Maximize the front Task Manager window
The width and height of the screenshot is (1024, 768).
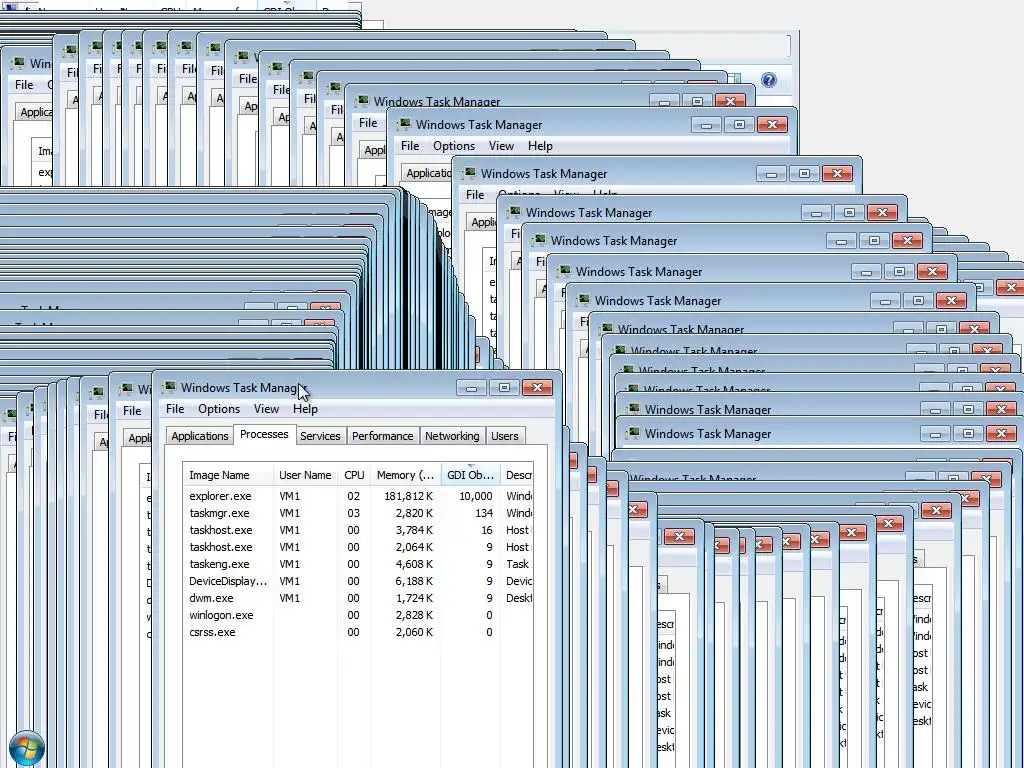point(504,388)
